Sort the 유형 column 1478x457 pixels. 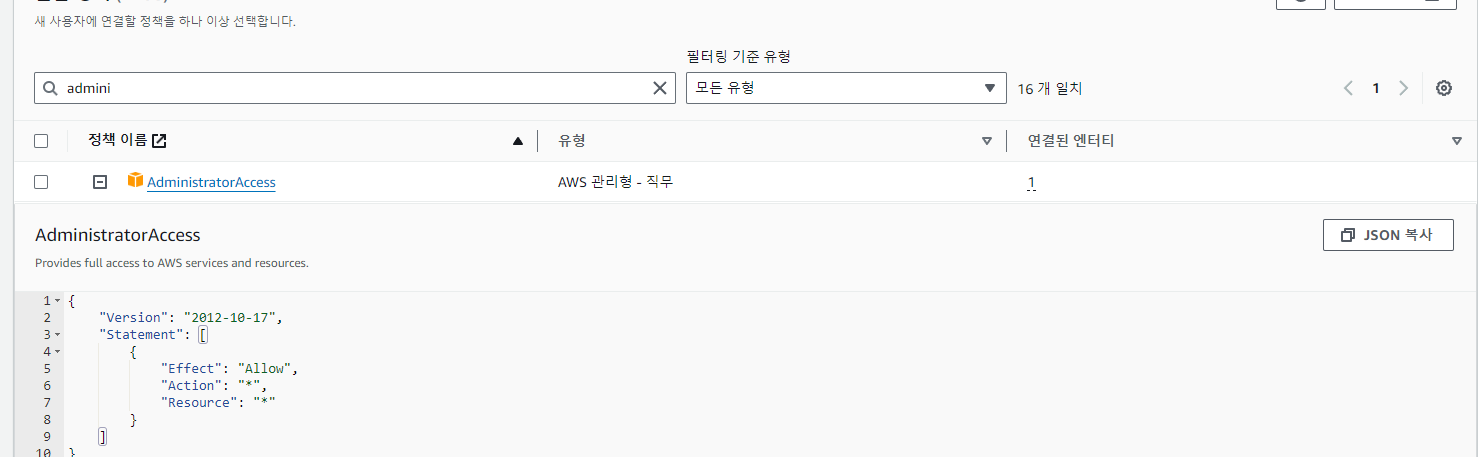click(x=987, y=141)
